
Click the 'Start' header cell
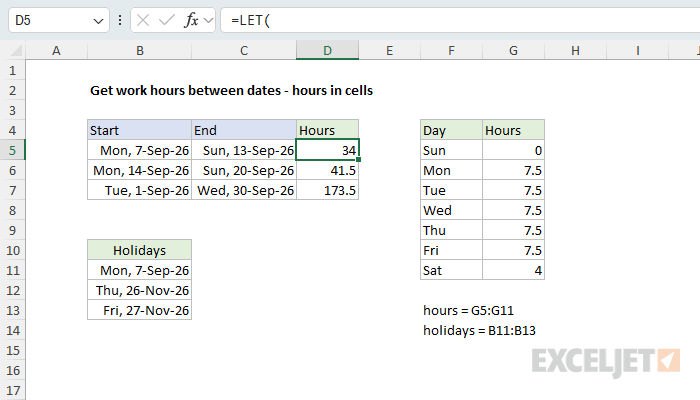pyautogui.click(x=140, y=130)
